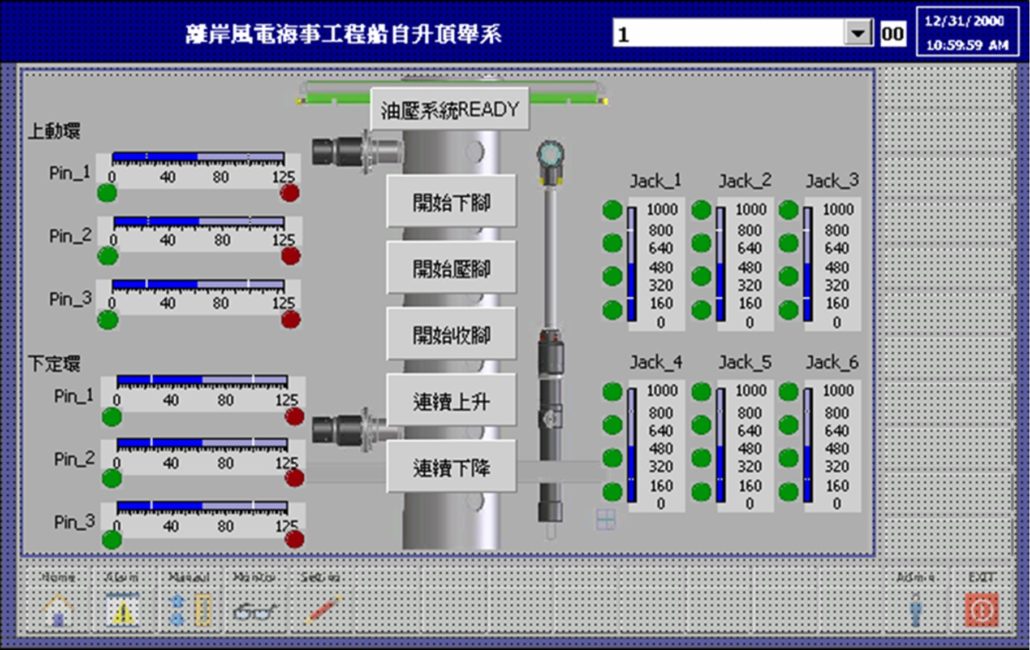
Task: Click the 下定環 section label
Action: click(54, 364)
